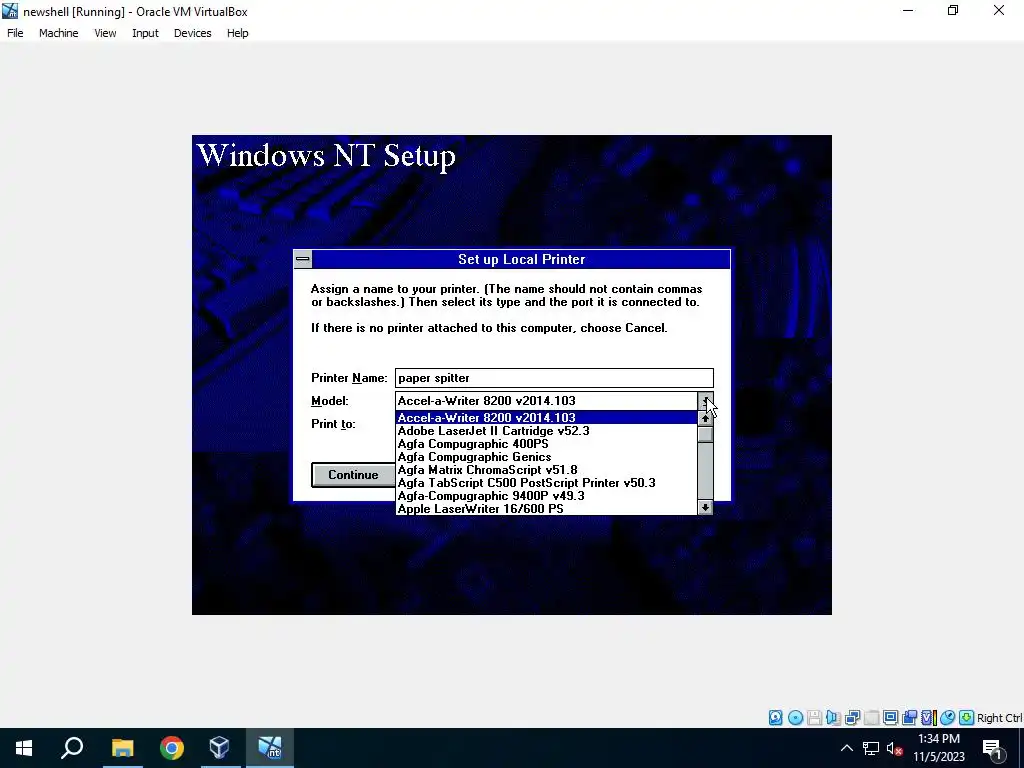Click the running newshell VM taskbar icon
Screen dimensions: 1024x768
point(270,748)
